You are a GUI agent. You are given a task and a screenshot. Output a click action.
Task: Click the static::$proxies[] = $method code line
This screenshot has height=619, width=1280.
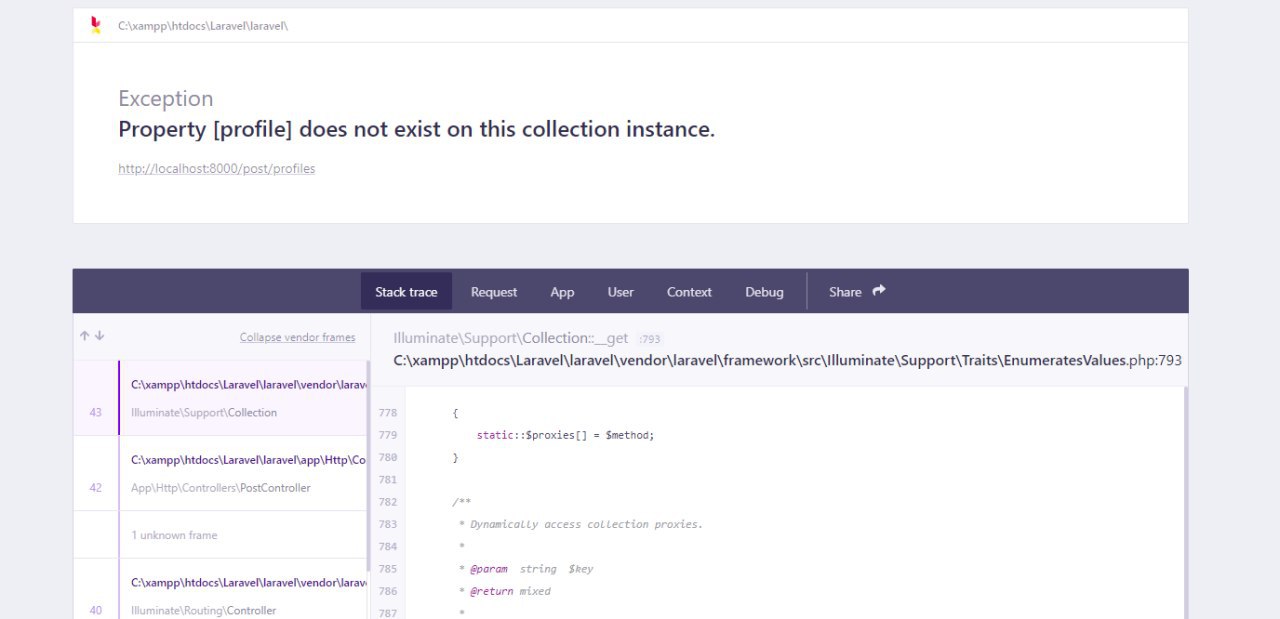pos(565,435)
